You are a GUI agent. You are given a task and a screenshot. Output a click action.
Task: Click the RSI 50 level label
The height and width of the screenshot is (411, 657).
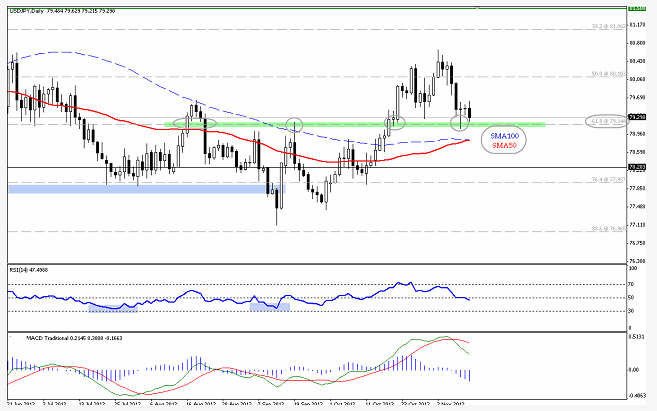point(631,297)
